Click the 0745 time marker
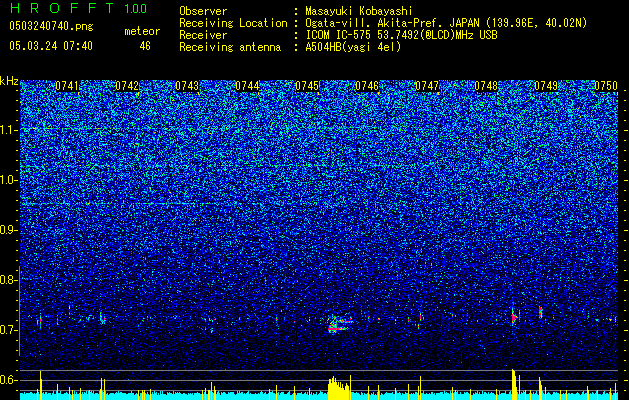Viewport: 629px width, 400px height. point(307,86)
